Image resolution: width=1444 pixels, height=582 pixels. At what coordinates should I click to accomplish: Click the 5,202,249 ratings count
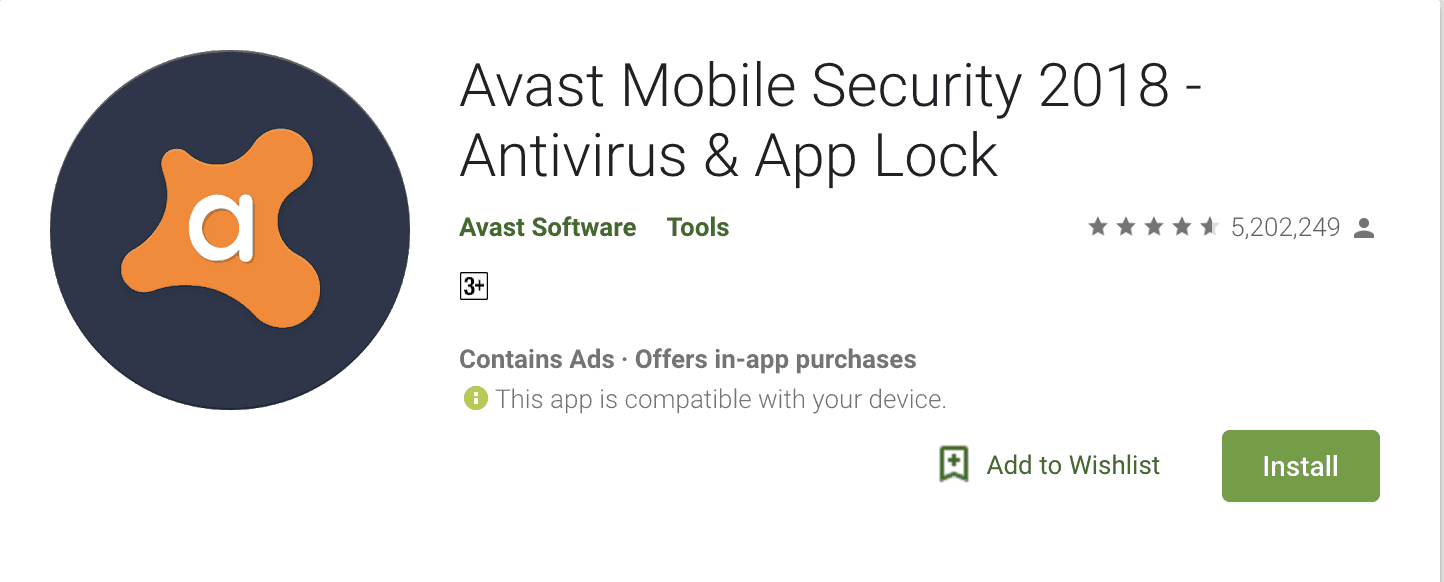[1285, 228]
